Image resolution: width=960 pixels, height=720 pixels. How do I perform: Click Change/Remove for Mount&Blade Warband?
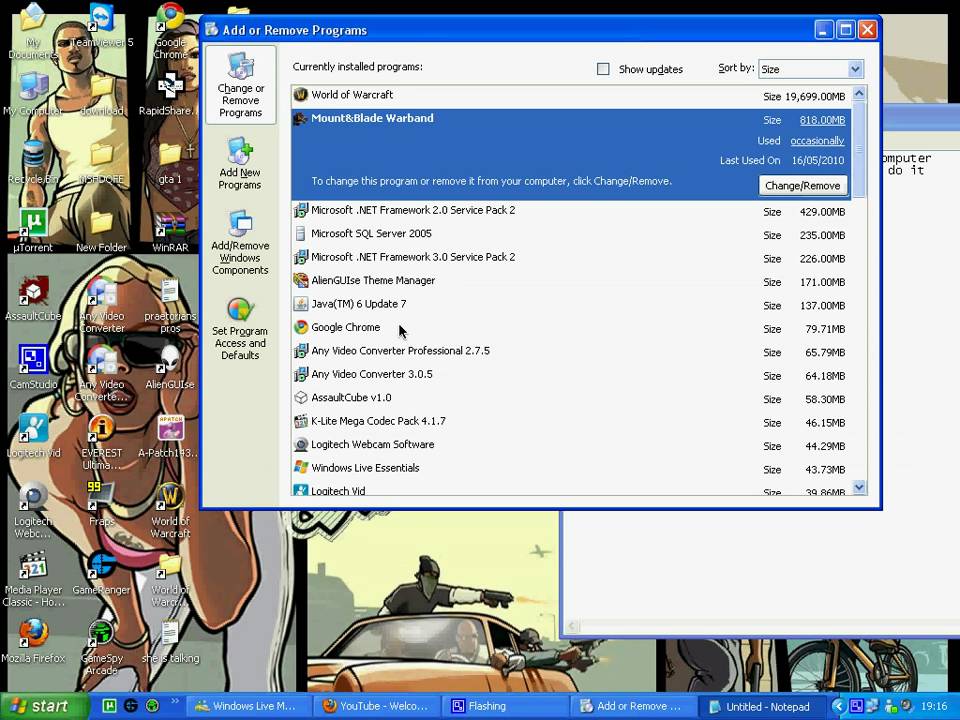coord(803,186)
